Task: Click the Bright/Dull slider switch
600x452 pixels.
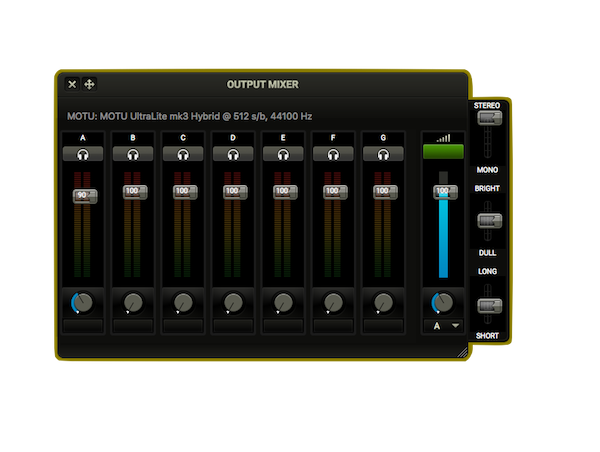Action: point(489,221)
